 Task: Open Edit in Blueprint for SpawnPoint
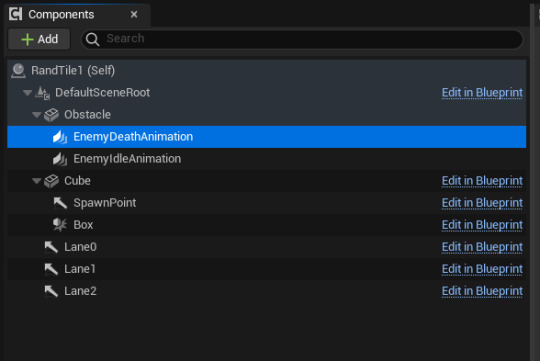(x=482, y=203)
